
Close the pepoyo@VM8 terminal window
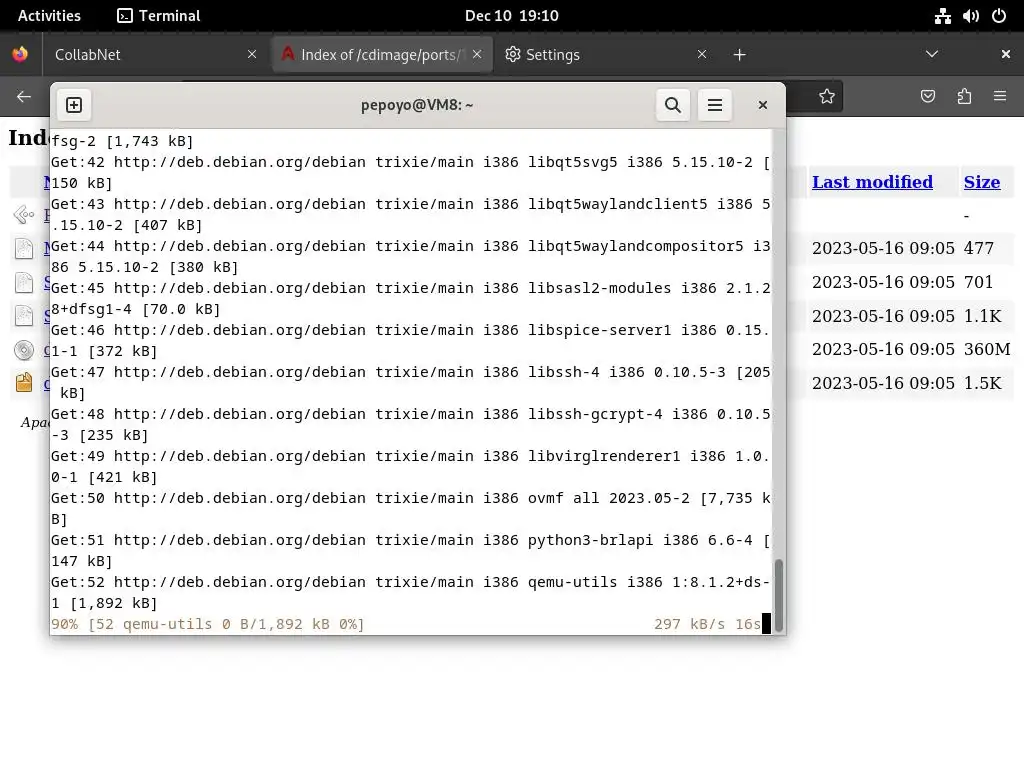point(762,104)
